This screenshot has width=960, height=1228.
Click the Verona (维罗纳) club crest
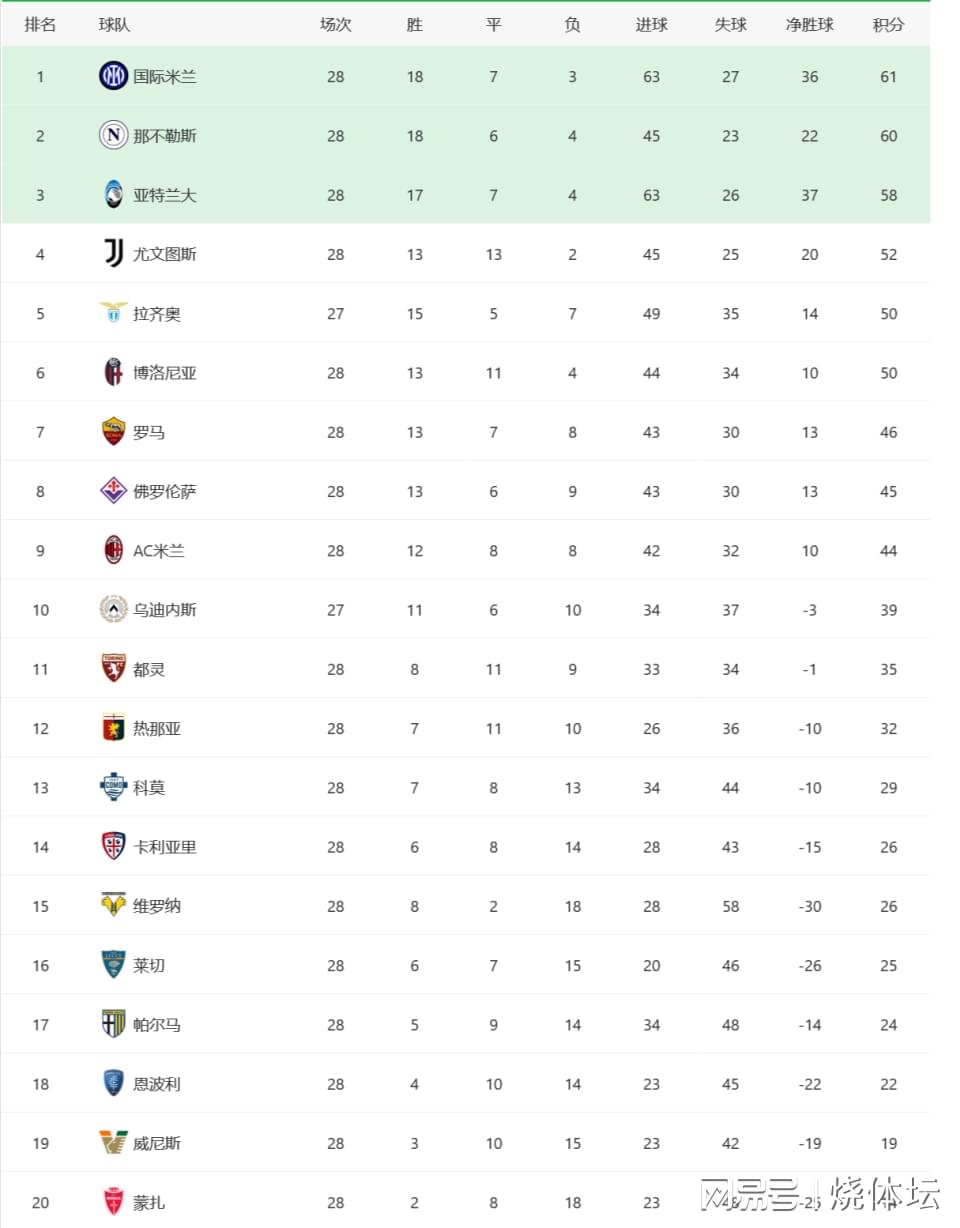114,905
